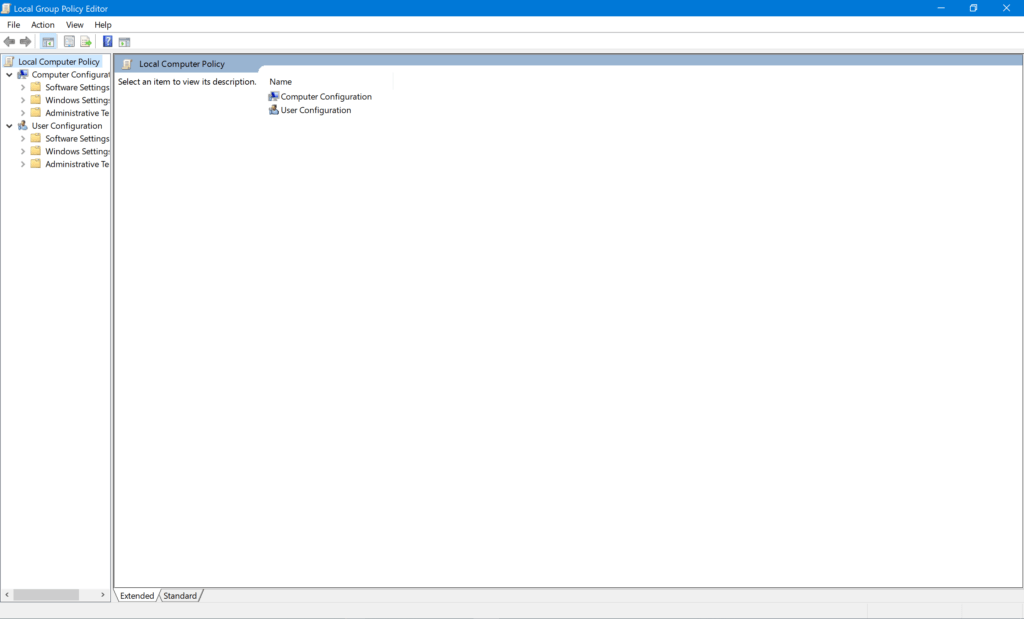Viewport: 1024px width, 619px height.
Task: Select Software Settings label under Computer Configuration
Action: coord(77,87)
